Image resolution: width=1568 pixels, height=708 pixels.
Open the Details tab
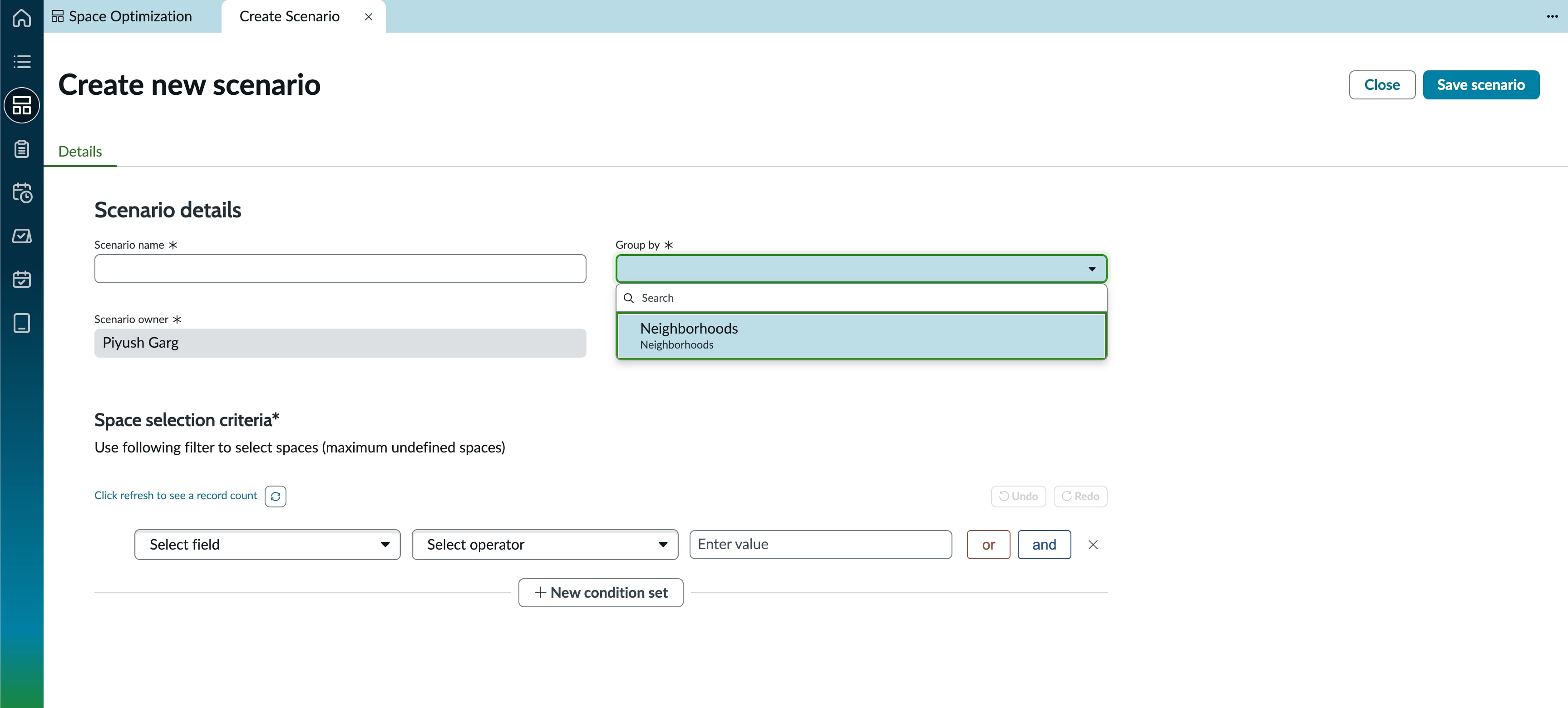[x=80, y=152]
